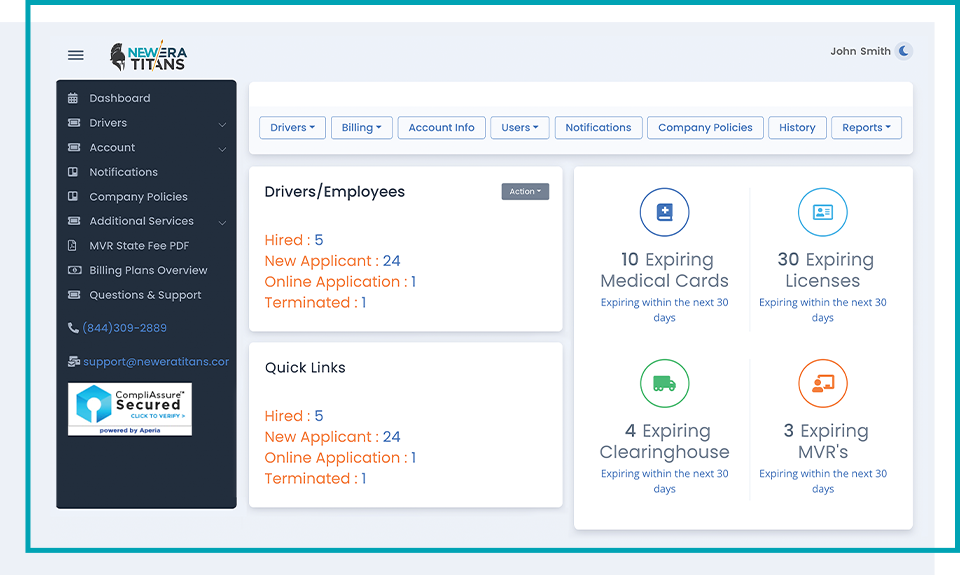The image size is (960, 575).
Task: Click the Account sidebar icon
Action: pos(74,147)
